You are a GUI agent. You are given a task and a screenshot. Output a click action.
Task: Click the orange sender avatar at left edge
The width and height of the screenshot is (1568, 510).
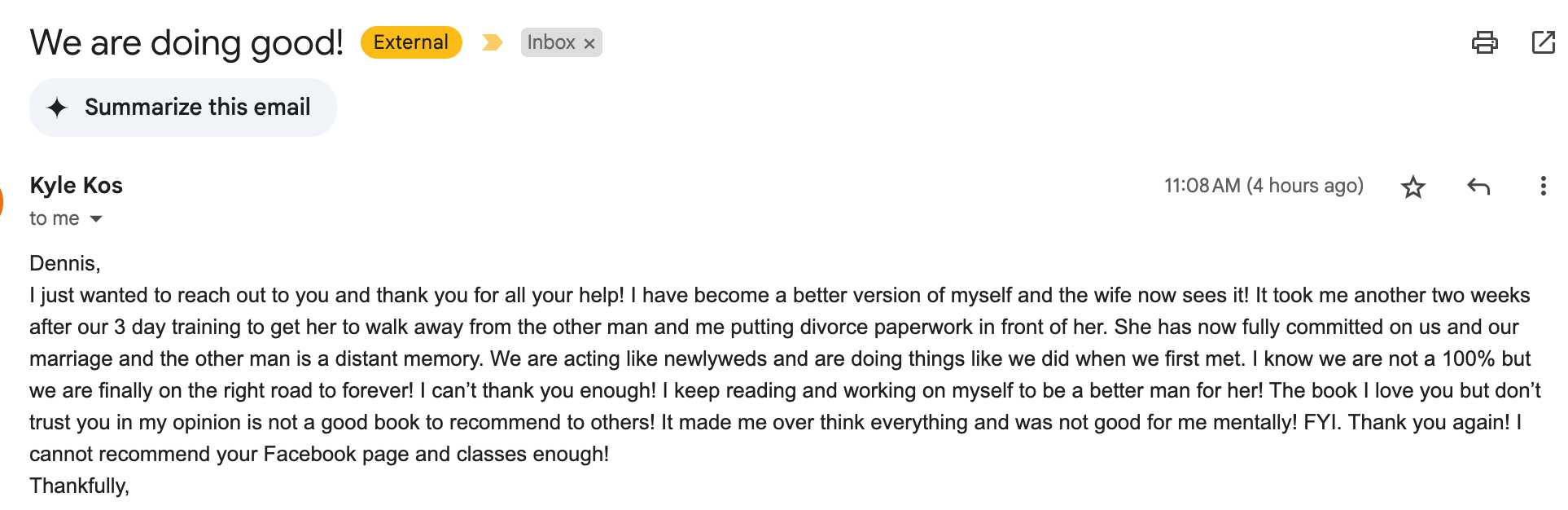coord(2,200)
